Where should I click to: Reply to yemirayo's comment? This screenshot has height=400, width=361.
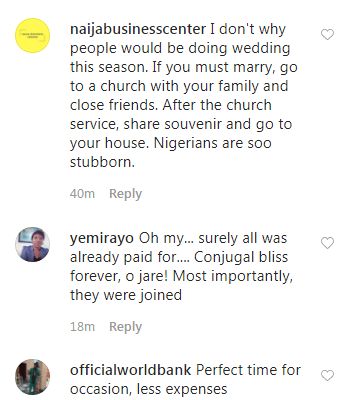(125, 327)
